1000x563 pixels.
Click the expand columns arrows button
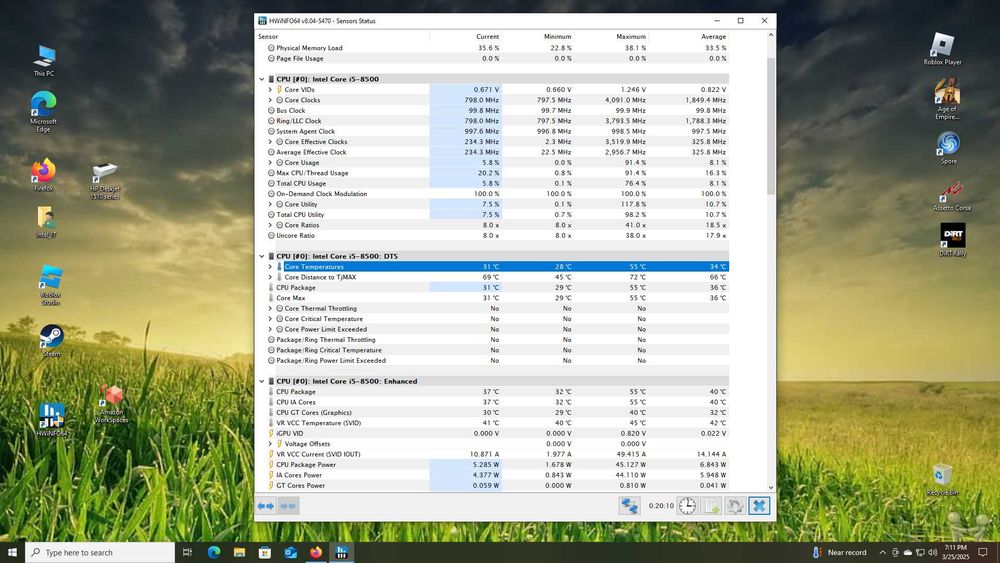(x=265, y=506)
